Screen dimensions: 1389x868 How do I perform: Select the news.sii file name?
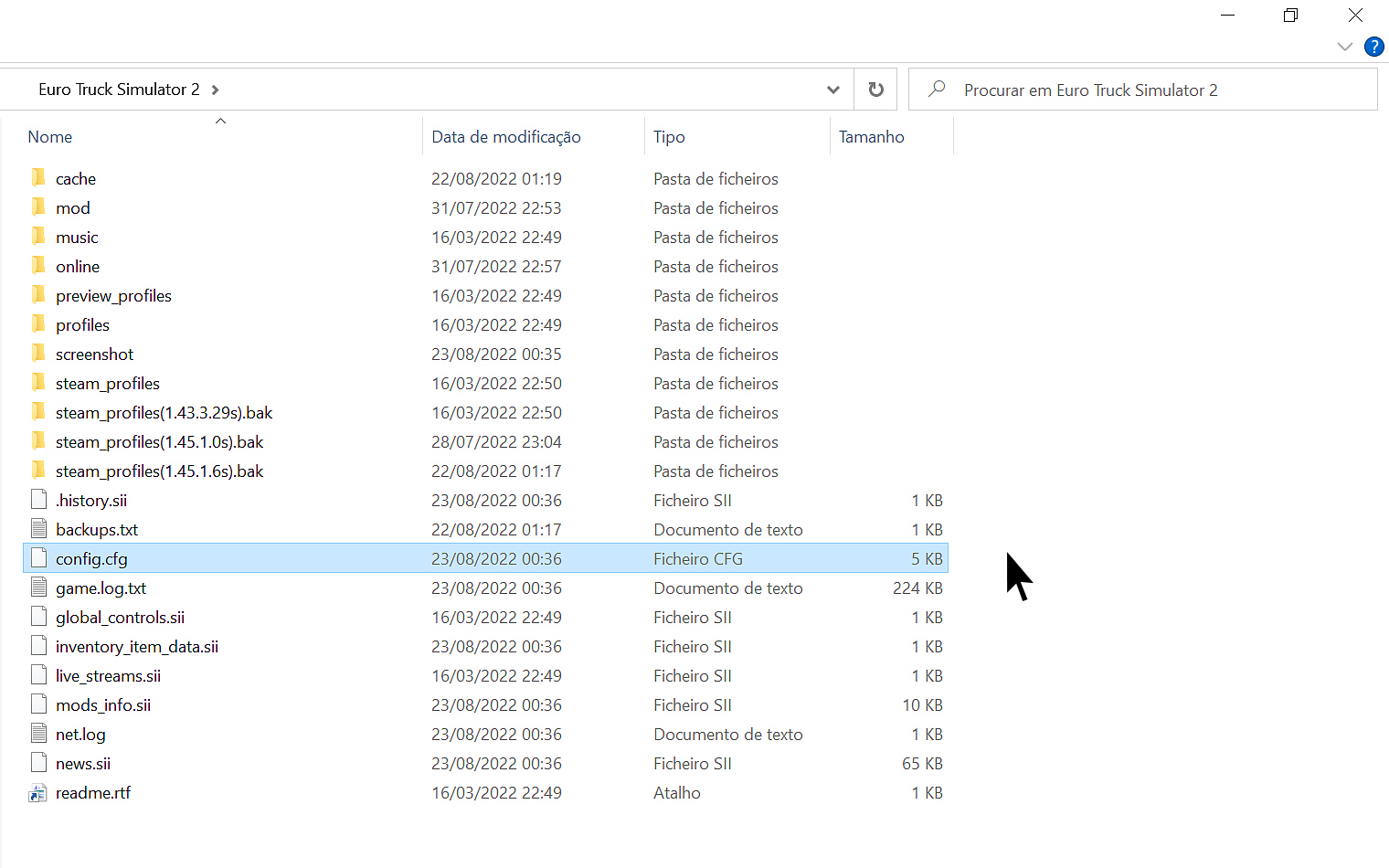click(83, 764)
